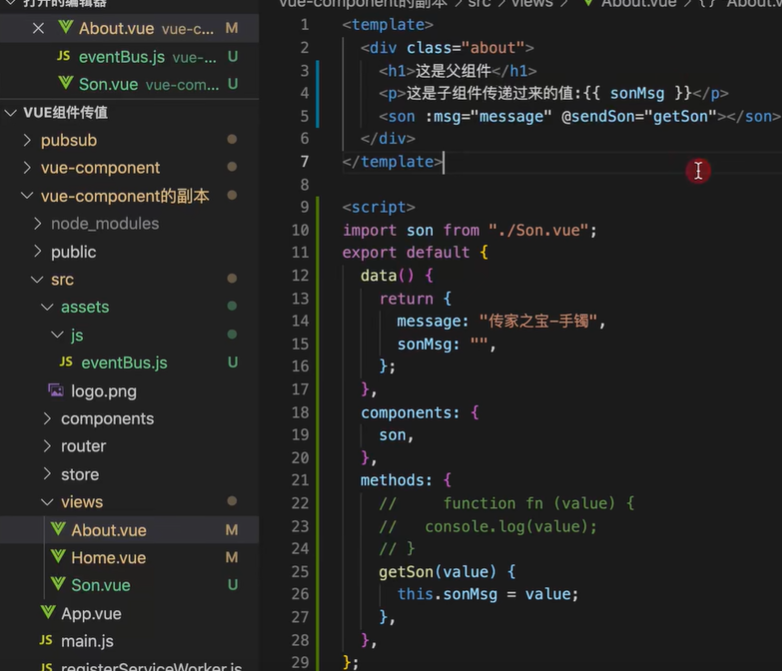Image resolution: width=782 pixels, height=671 pixels.
Task: Click the getSon(value) method definition
Action: coord(437,572)
